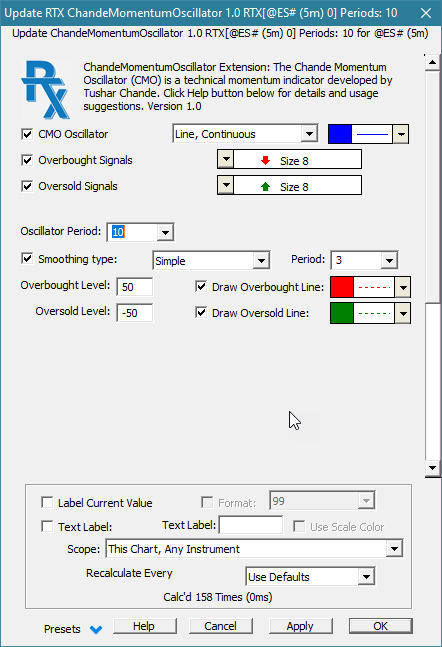This screenshot has width=442, height=647.
Task: Pick the green Oversold line color swatch
Action: [342, 314]
